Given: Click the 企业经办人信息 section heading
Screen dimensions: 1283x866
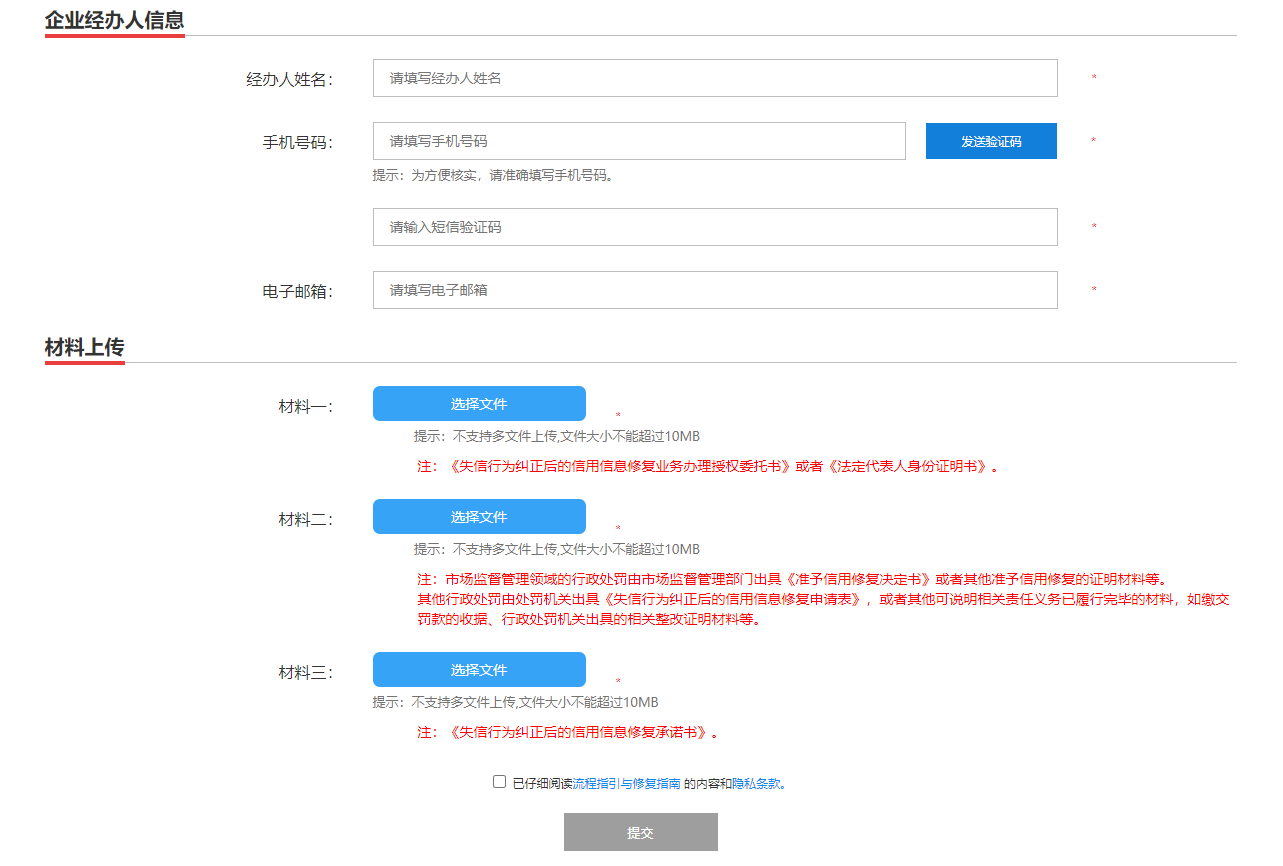Looking at the screenshot, I should coord(114,20).
